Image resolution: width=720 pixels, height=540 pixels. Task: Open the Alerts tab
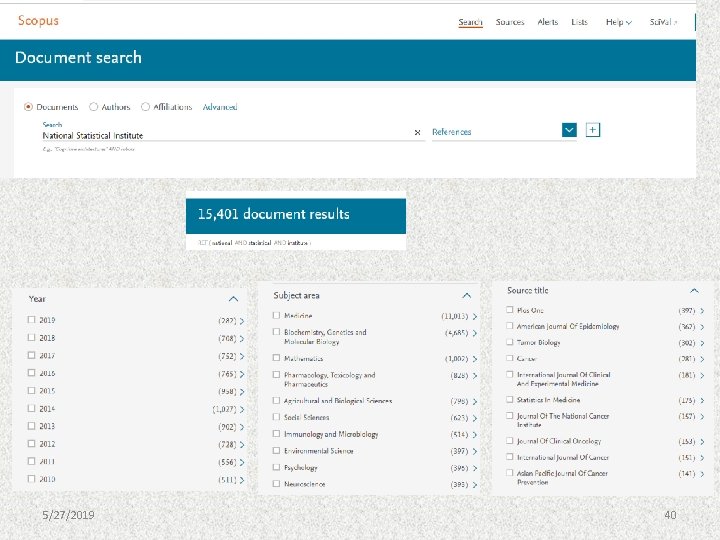[547, 22]
